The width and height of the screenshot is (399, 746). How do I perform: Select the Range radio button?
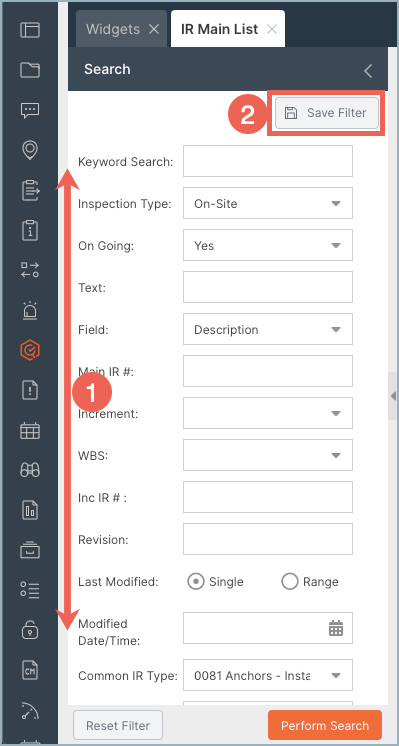point(290,581)
